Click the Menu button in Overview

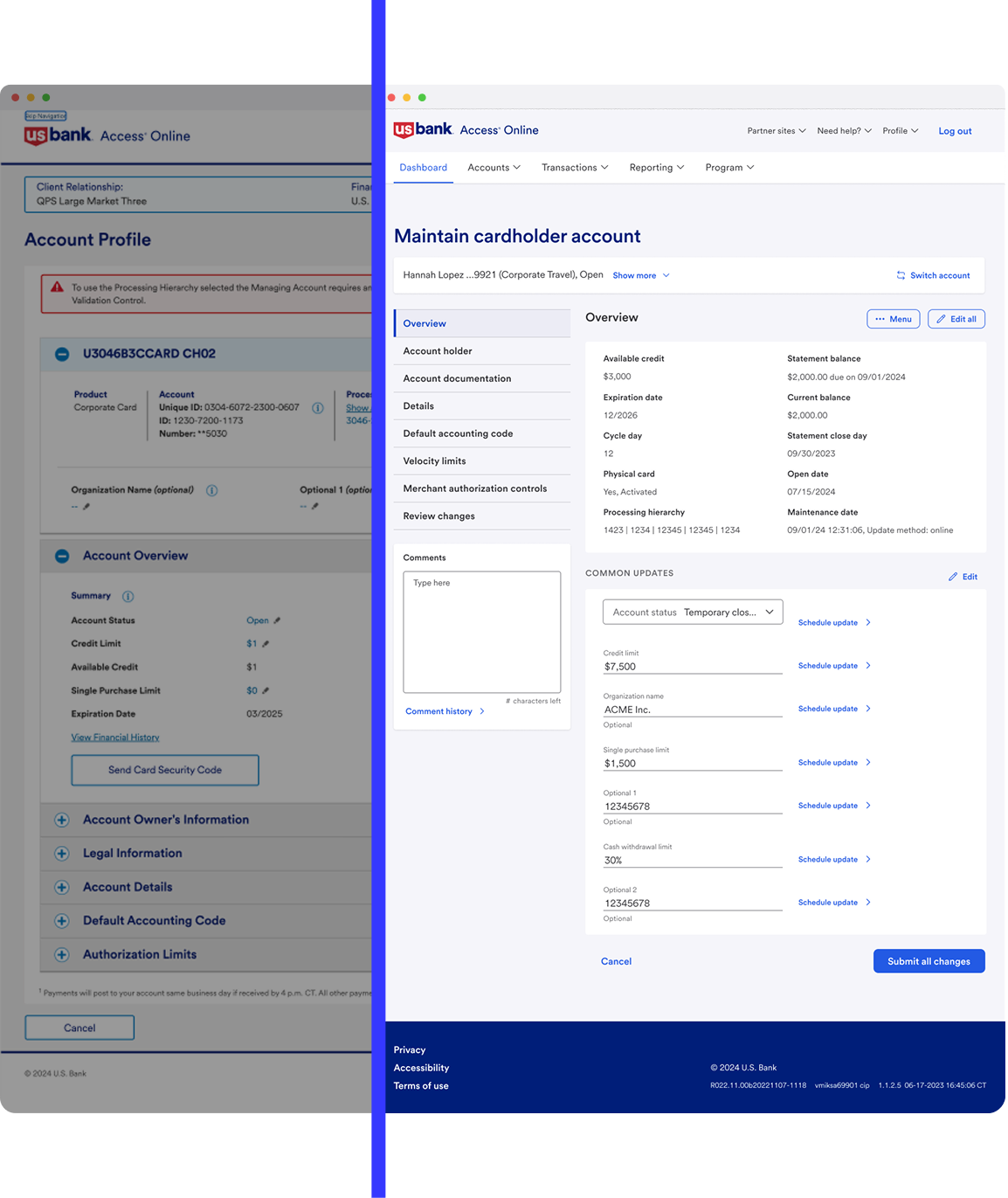tap(893, 319)
